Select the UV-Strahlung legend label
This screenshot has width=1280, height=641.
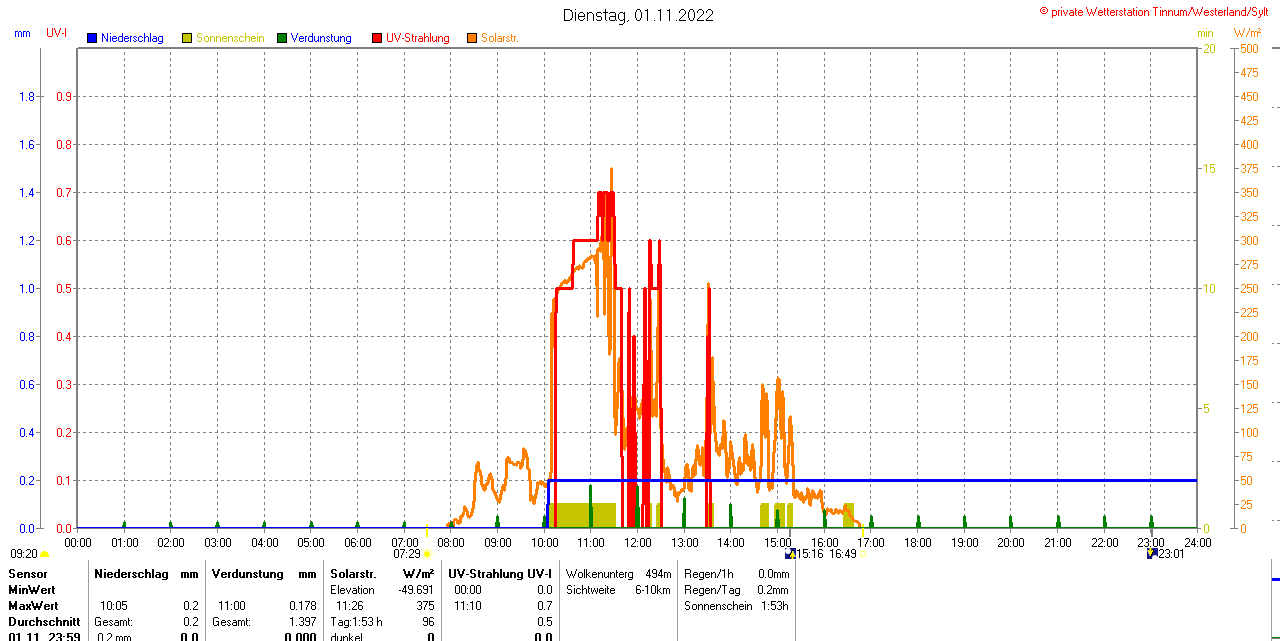click(417, 38)
